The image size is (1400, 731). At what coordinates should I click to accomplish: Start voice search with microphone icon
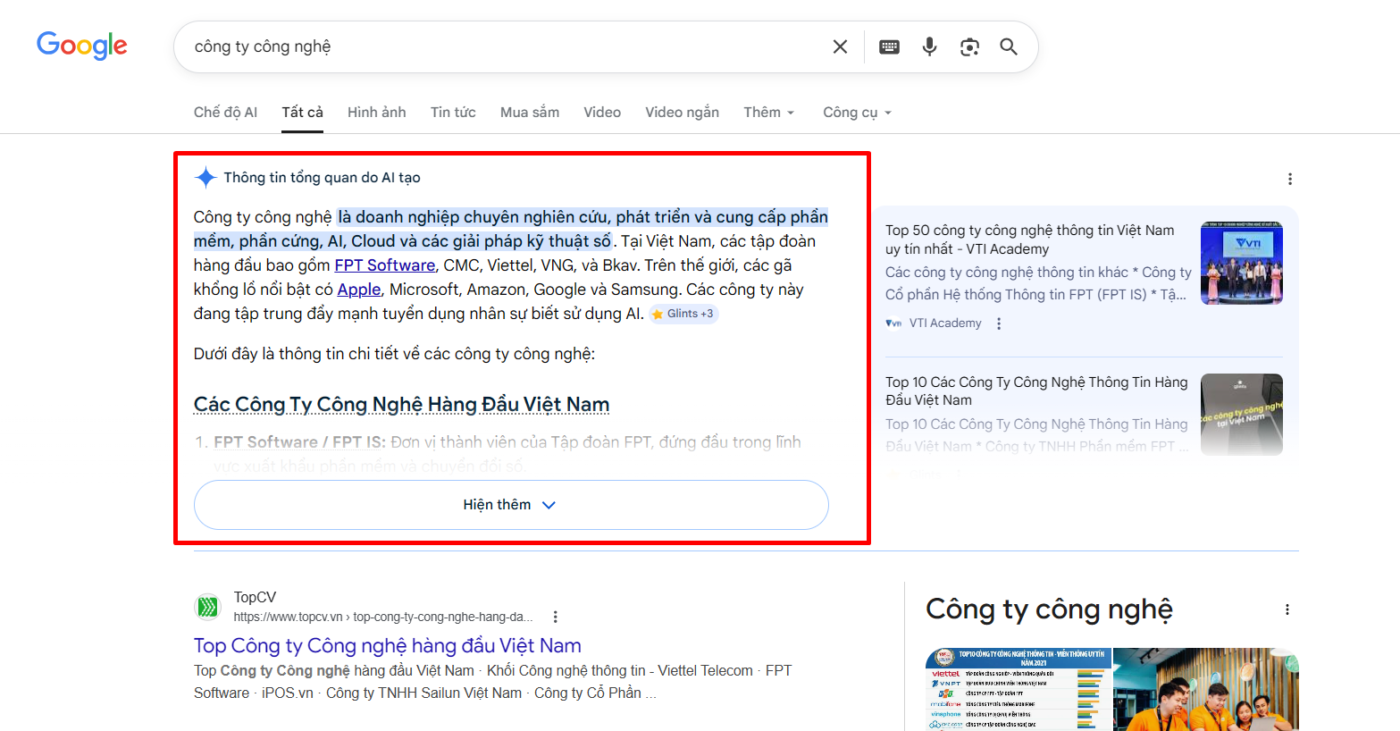coord(930,47)
